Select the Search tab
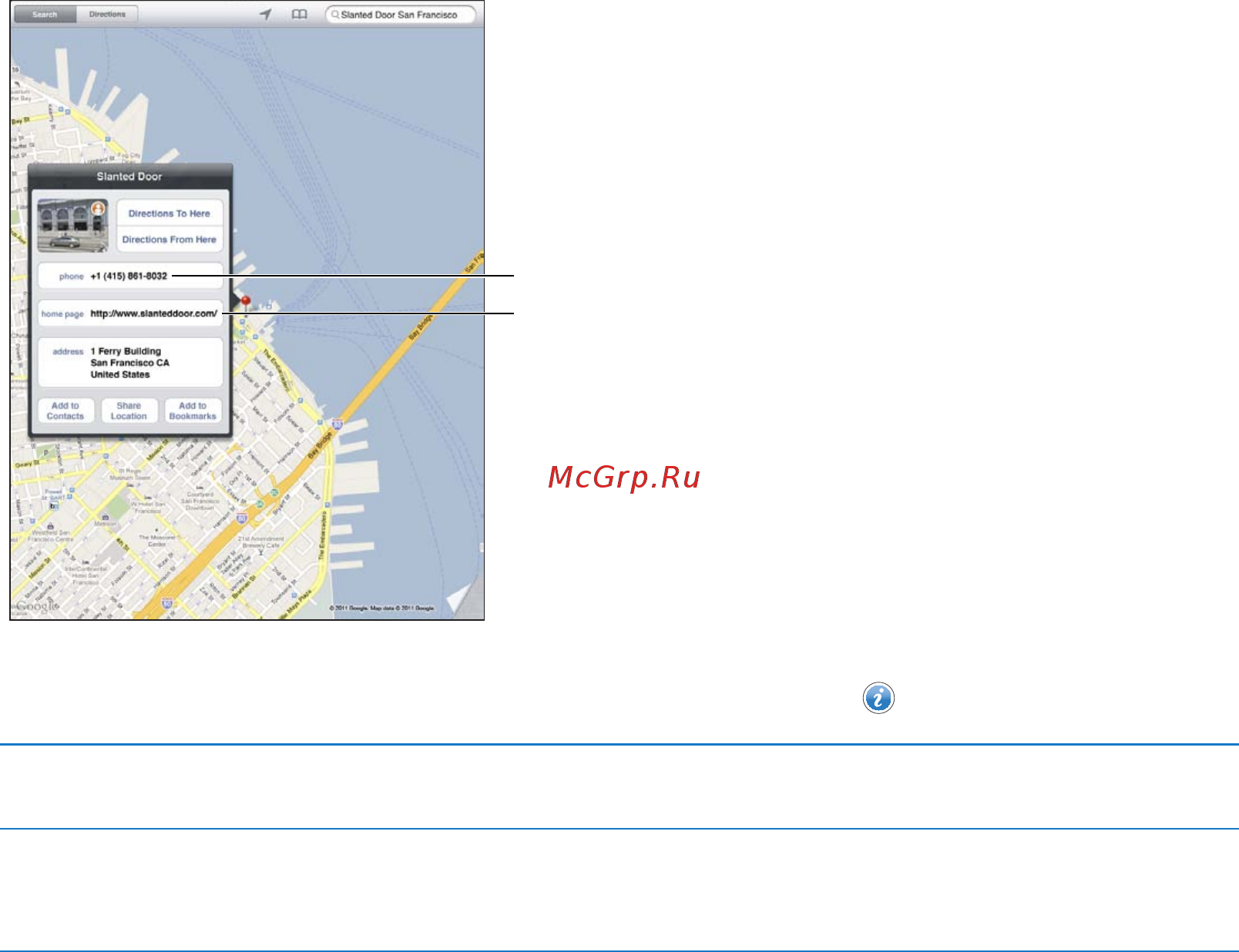This screenshot has width=1239, height=952. click(x=45, y=15)
